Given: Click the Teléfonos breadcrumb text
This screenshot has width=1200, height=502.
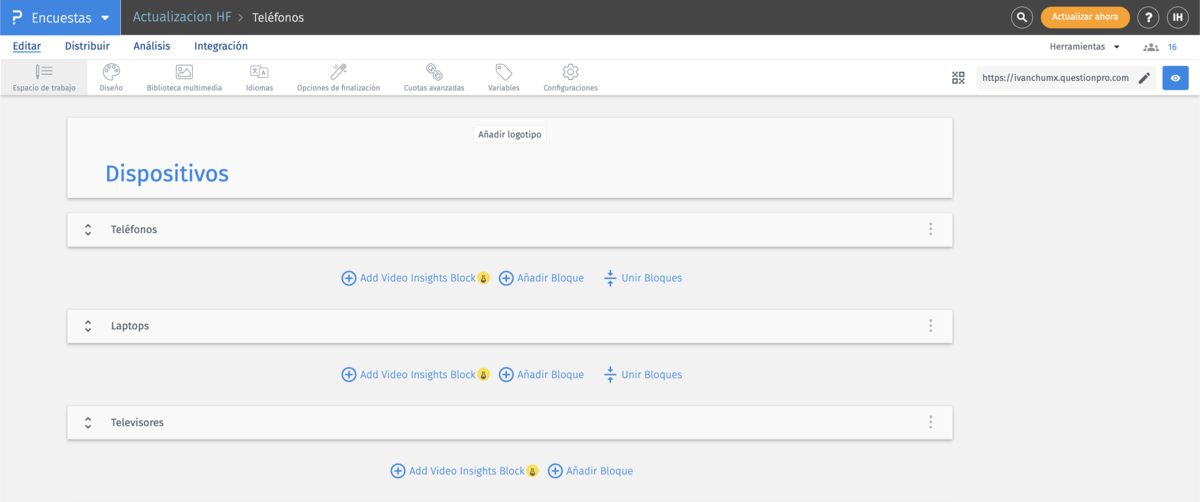Looking at the screenshot, I should tap(278, 18).
